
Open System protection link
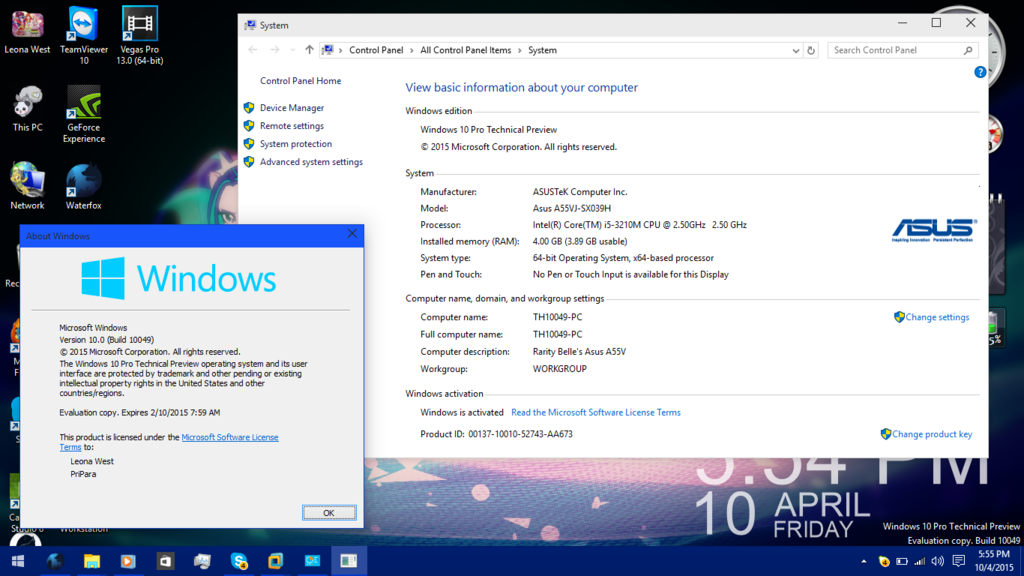(295, 144)
